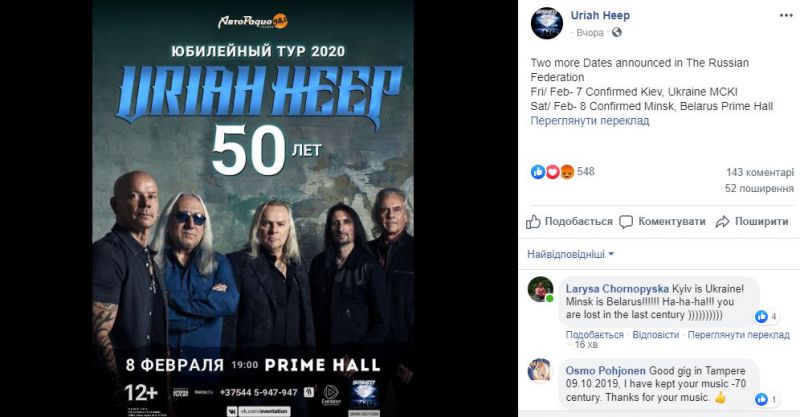
Task: Click Подобається under Larysa's comment
Action: pos(594,335)
